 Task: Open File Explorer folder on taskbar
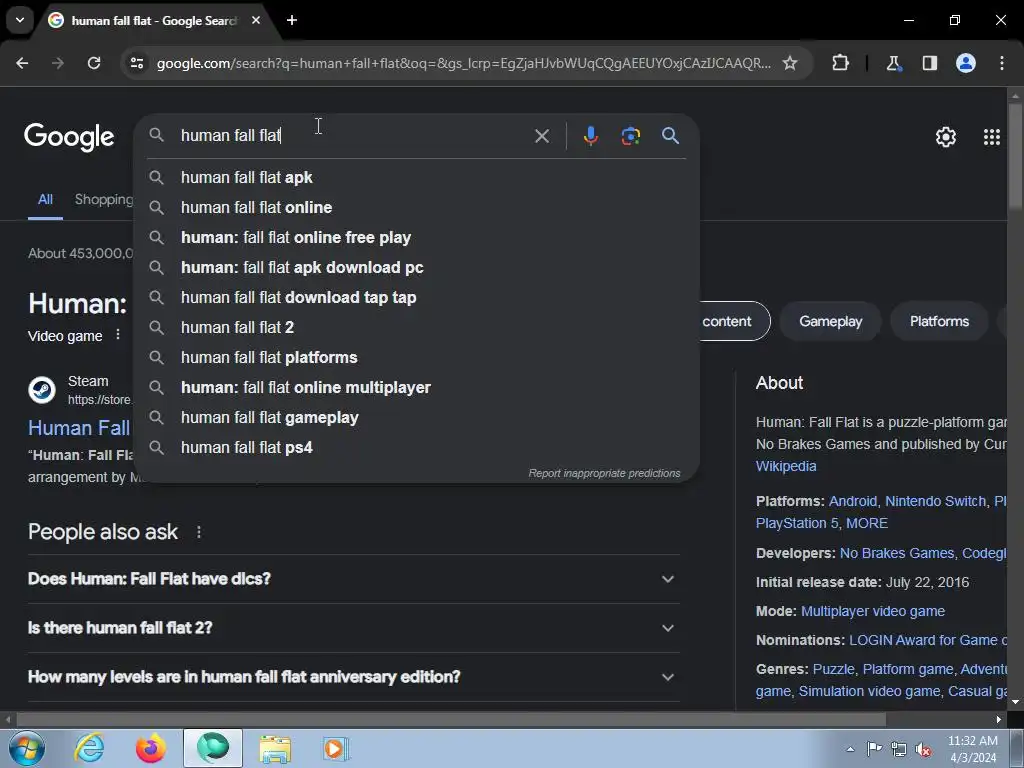tap(275, 748)
